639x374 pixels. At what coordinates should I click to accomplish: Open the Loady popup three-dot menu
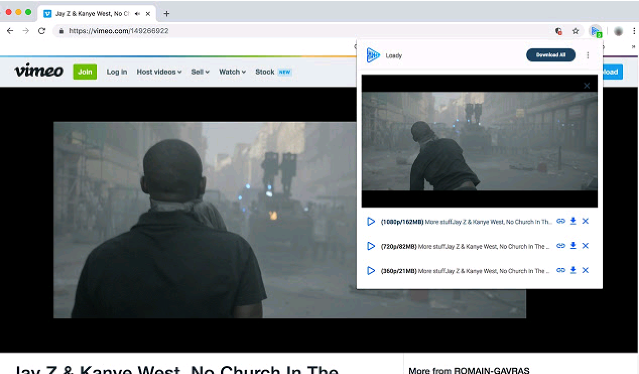[588, 55]
